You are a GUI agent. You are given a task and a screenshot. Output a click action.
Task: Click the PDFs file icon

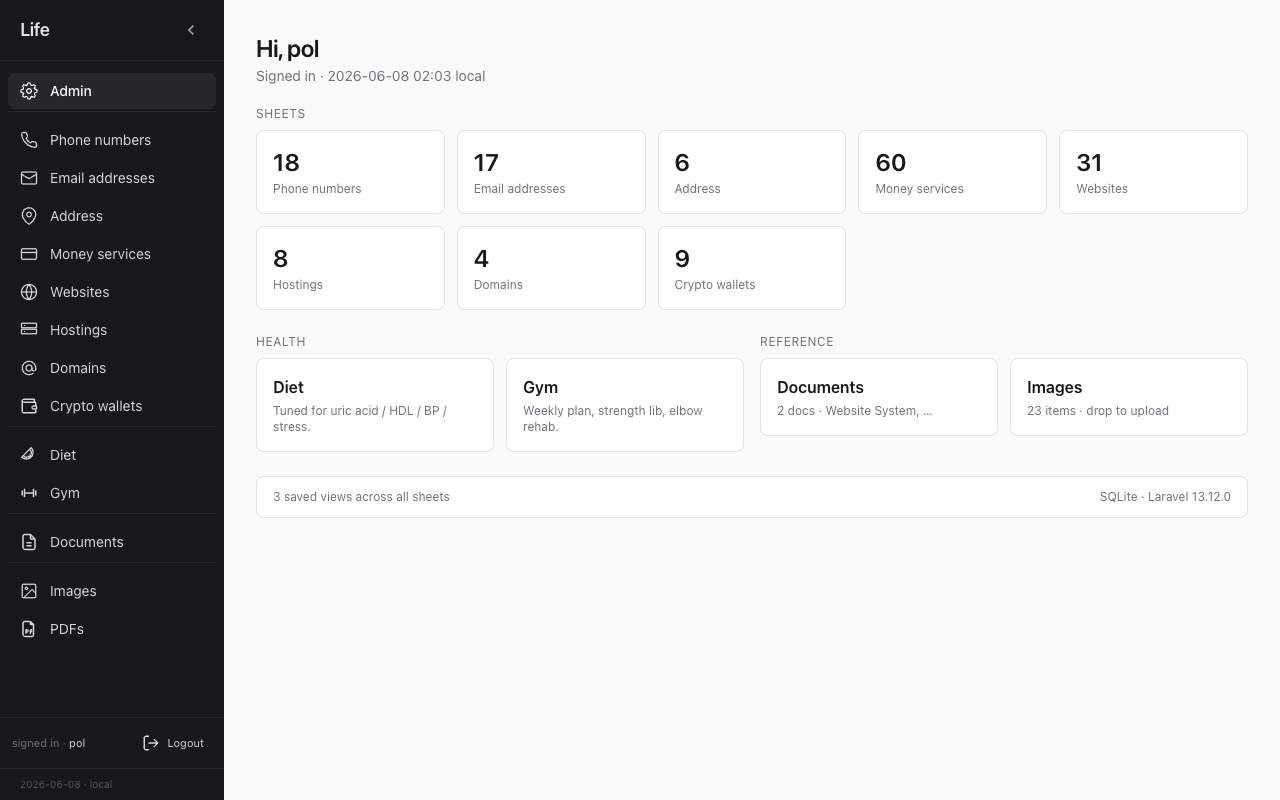tap(29, 629)
